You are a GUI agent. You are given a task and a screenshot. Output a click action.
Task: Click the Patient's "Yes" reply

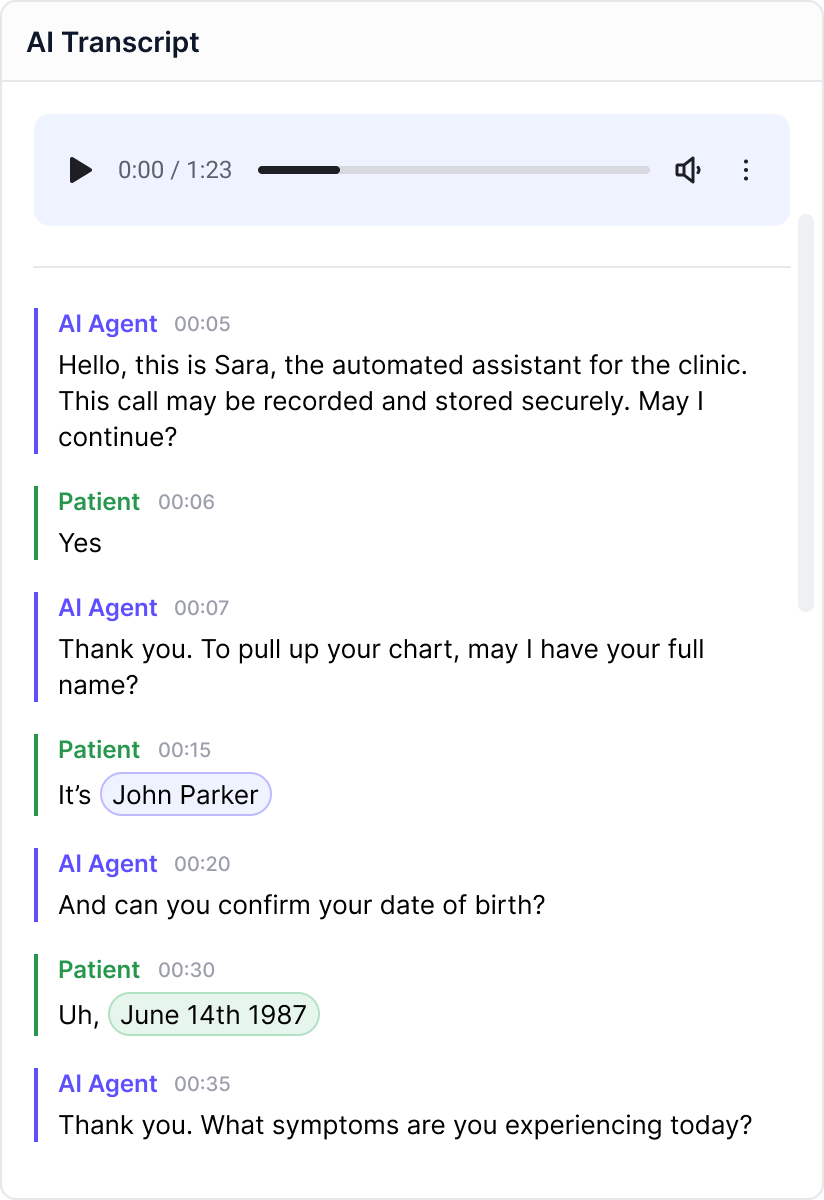(x=80, y=543)
